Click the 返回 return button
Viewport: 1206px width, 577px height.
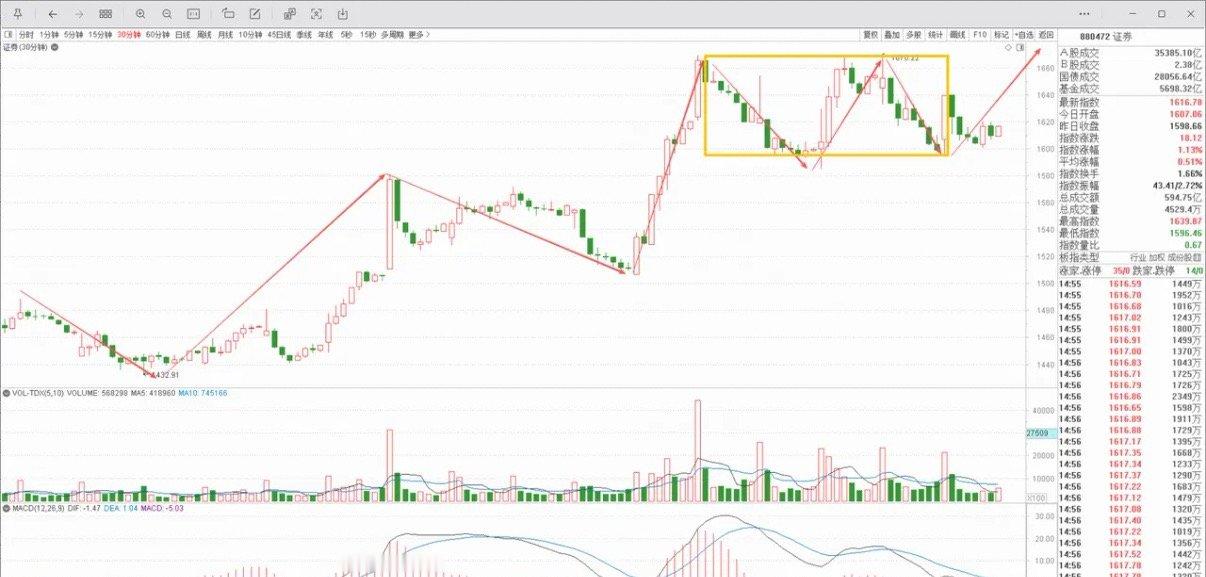tap(1046, 34)
